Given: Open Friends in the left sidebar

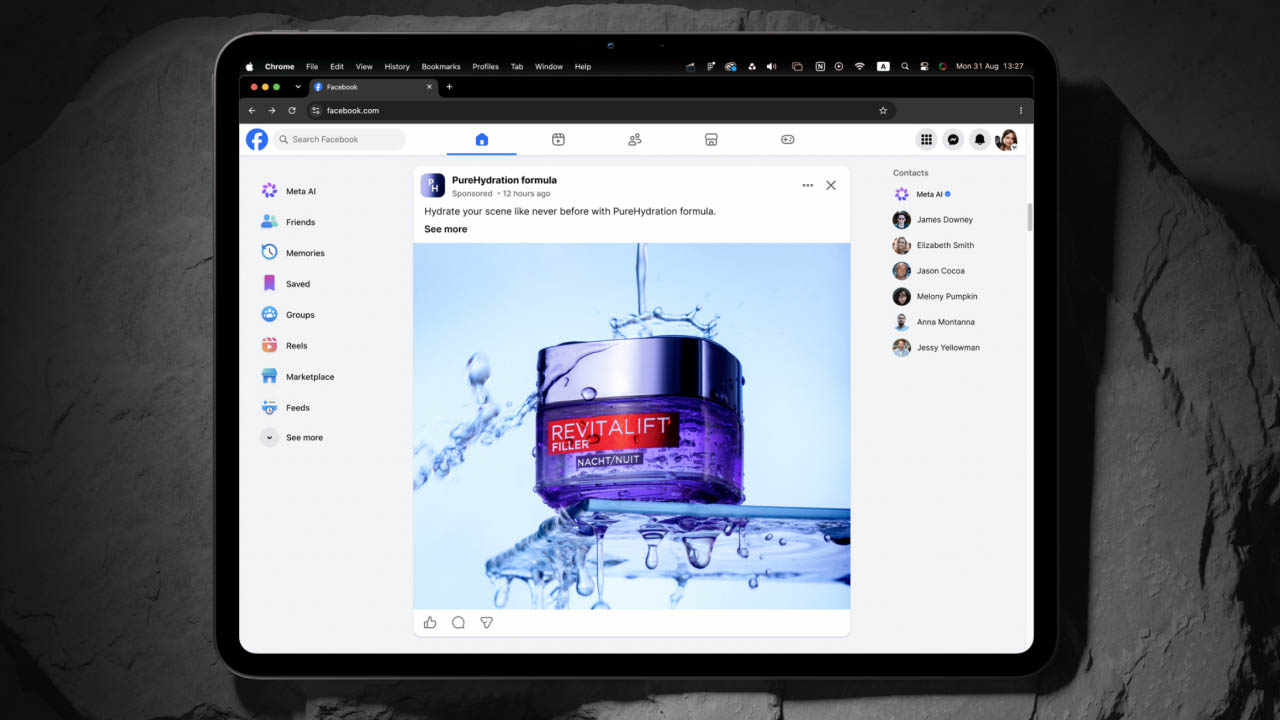Looking at the screenshot, I should pos(288,222).
